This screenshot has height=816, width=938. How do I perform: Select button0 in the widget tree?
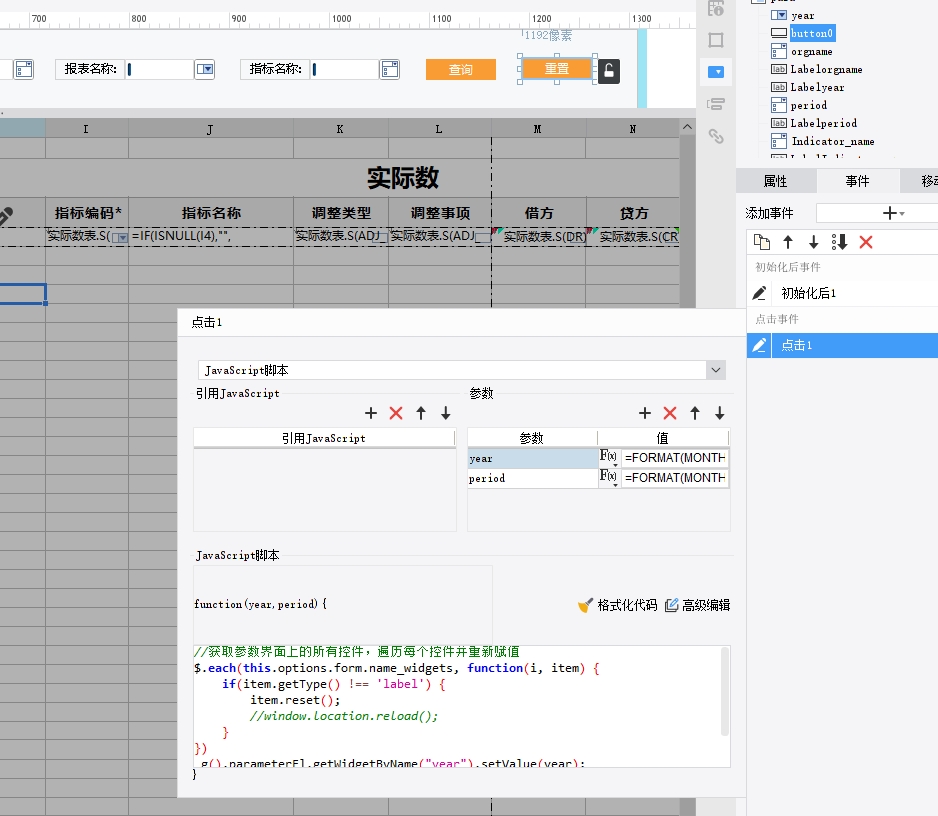coord(812,34)
